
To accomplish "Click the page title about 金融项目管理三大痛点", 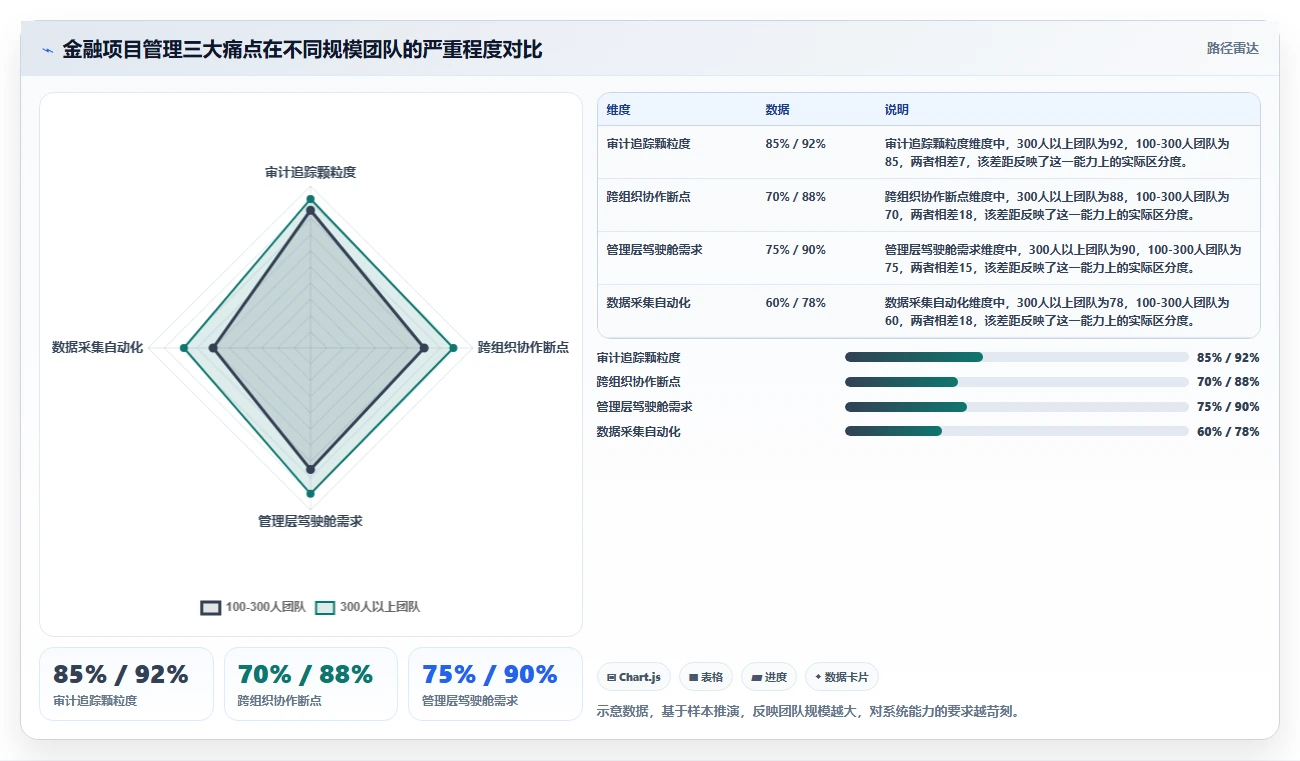I will tap(302, 50).
